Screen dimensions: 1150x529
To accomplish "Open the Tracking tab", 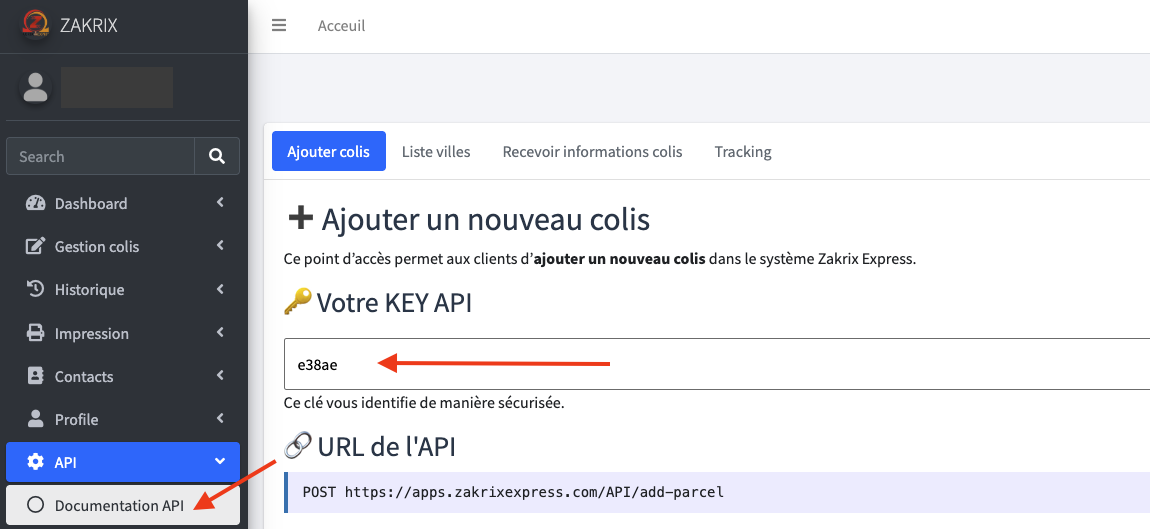I will [x=743, y=152].
